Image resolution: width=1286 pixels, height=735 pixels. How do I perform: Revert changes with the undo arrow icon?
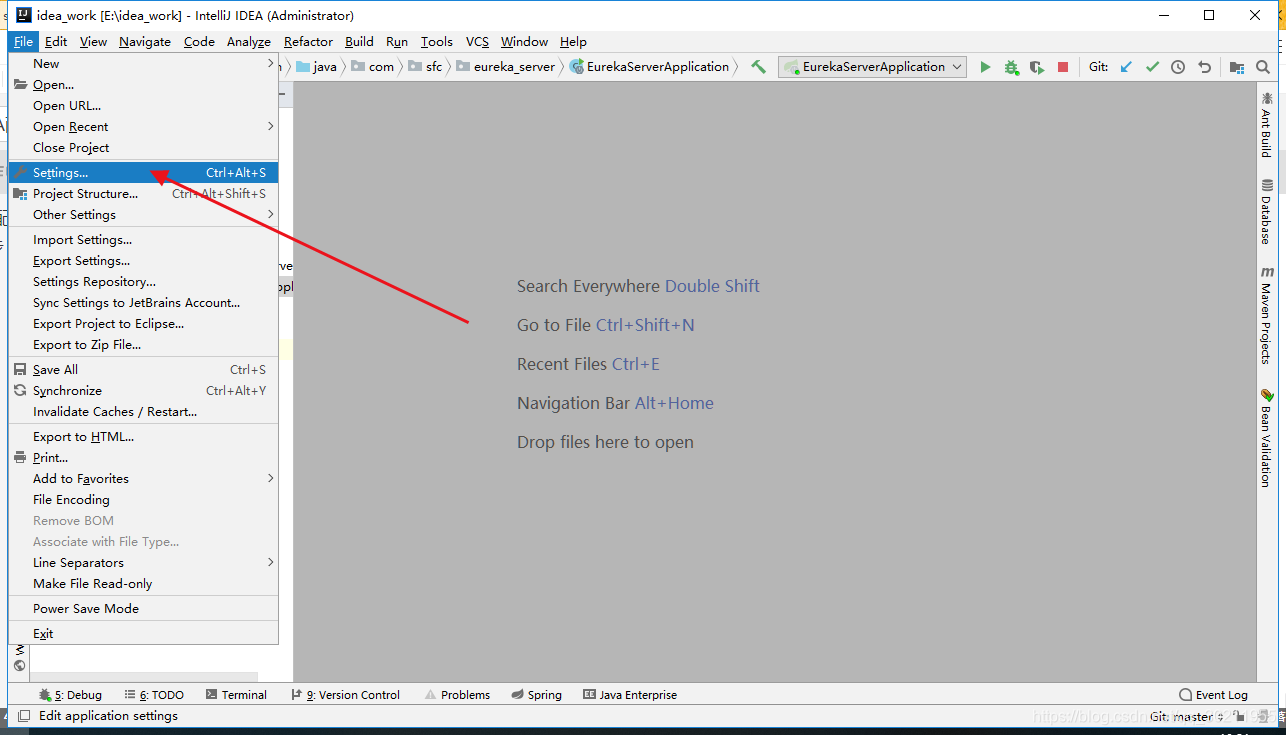point(1204,67)
